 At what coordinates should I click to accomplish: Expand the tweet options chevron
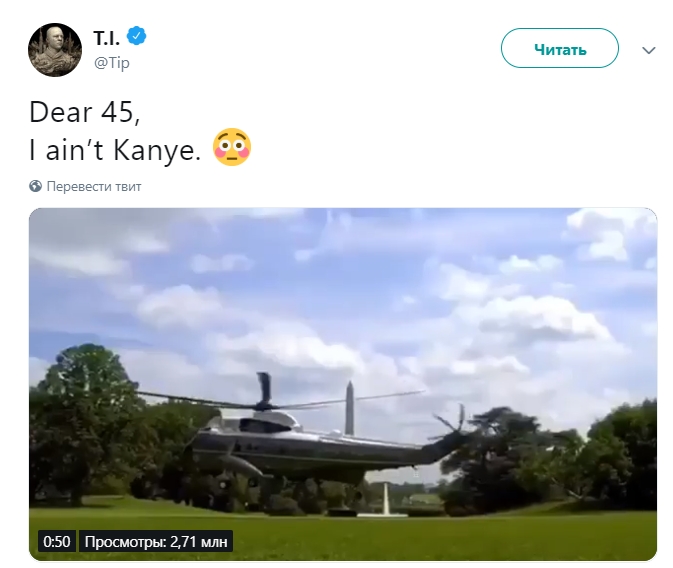[648, 49]
